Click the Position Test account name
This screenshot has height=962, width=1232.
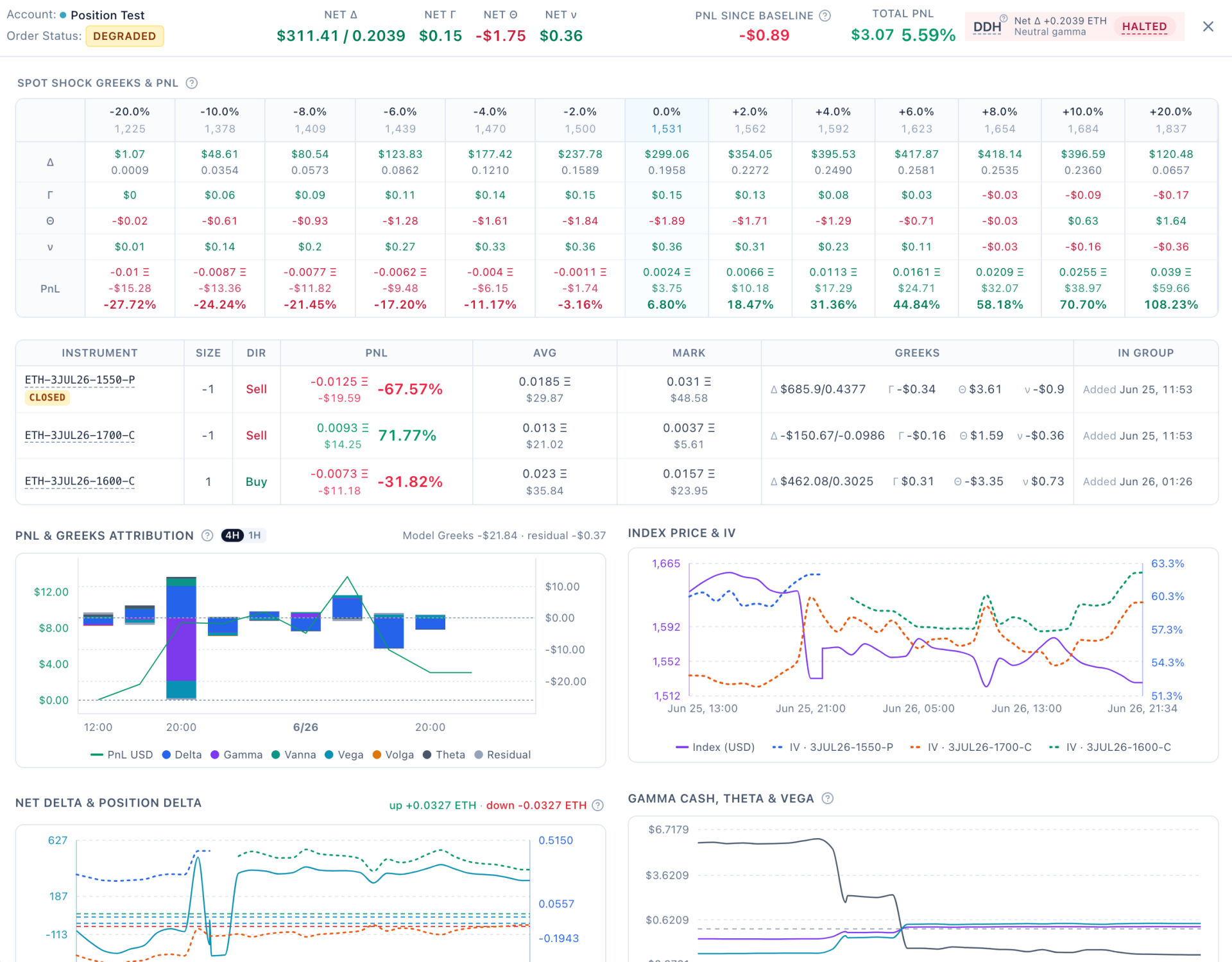click(x=107, y=15)
